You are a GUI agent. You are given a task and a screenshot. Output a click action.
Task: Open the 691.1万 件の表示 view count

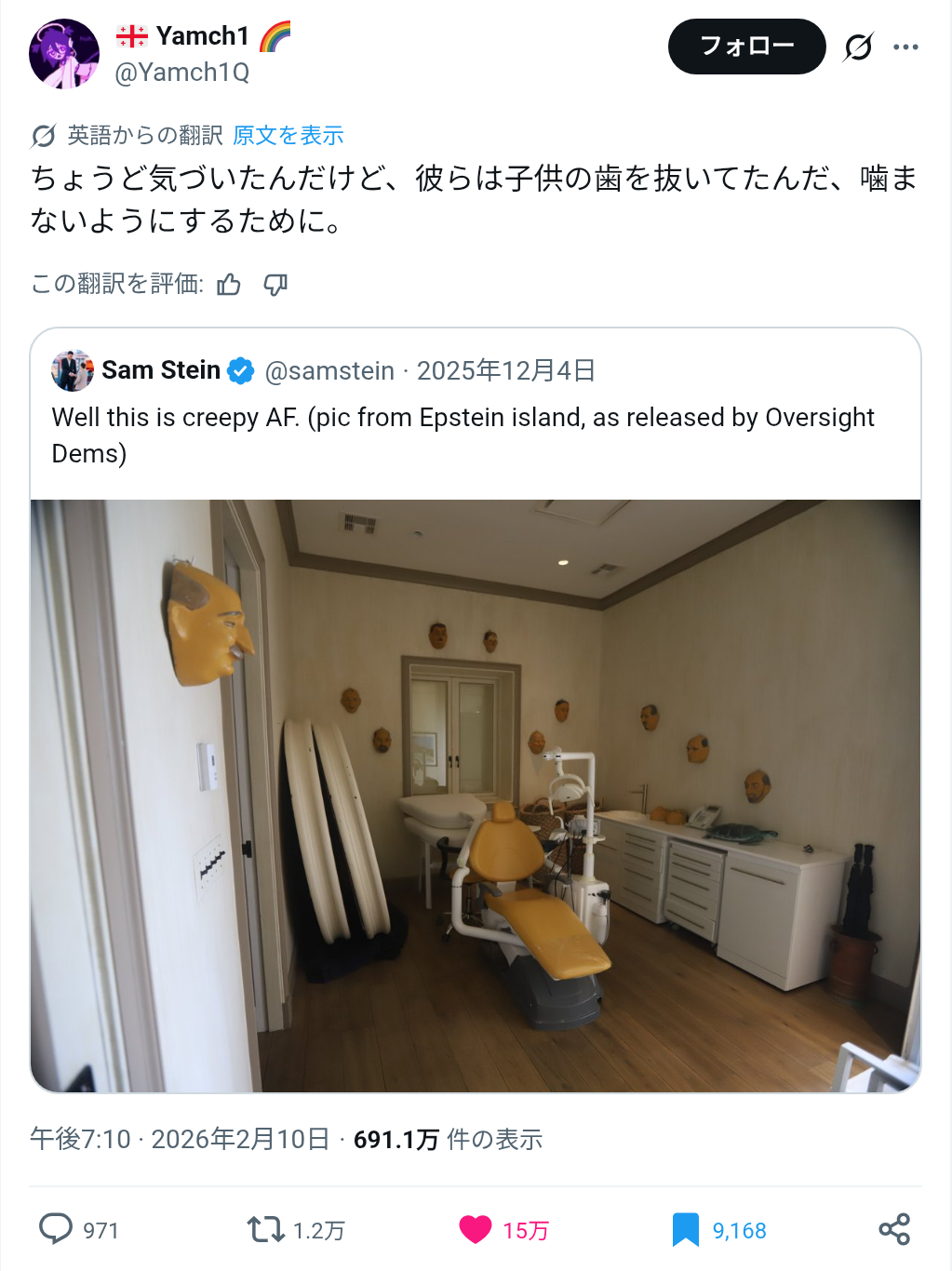click(x=448, y=1139)
